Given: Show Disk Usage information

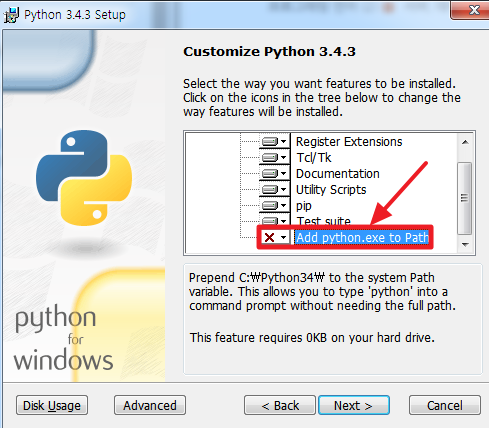Looking at the screenshot, I should 52,405.
